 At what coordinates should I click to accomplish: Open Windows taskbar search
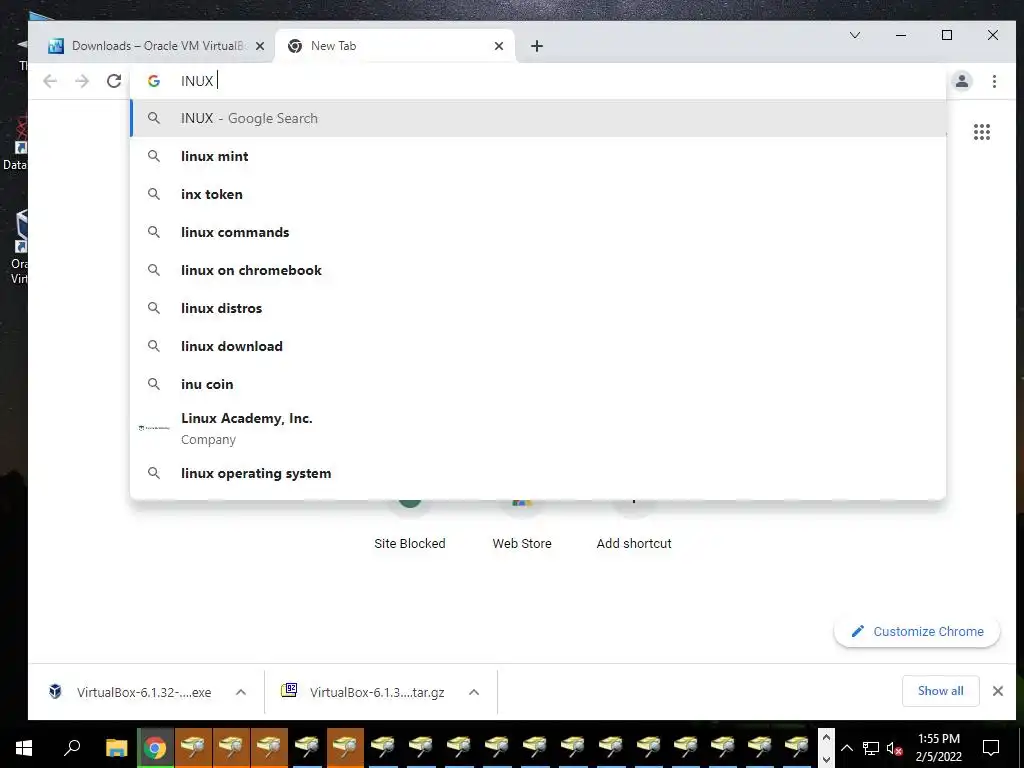pyautogui.click(x=72, y=748)
